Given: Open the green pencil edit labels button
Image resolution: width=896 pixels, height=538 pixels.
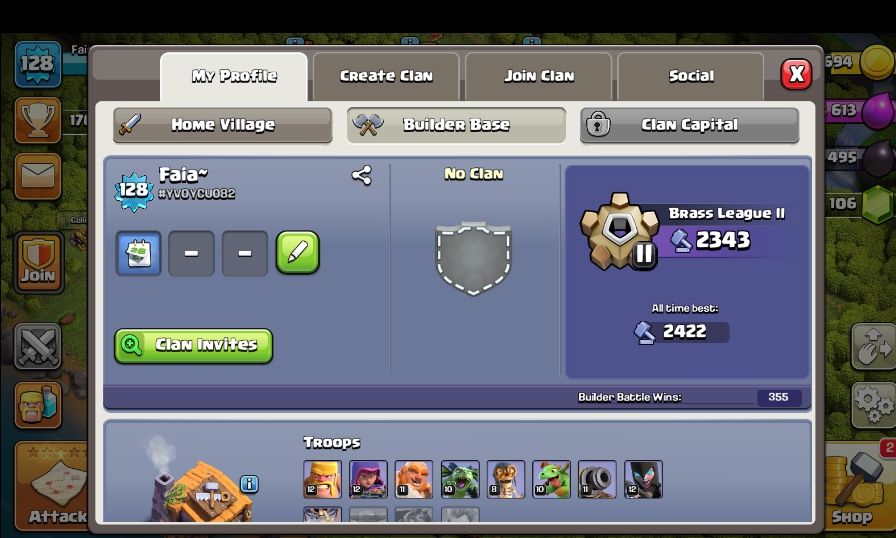Looking at the screenshot, I should (298, 252).
